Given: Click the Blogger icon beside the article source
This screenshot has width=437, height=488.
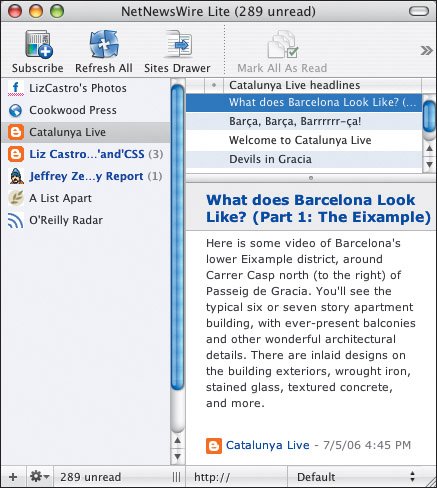Looking at the screenshot, I should (214, 446).
